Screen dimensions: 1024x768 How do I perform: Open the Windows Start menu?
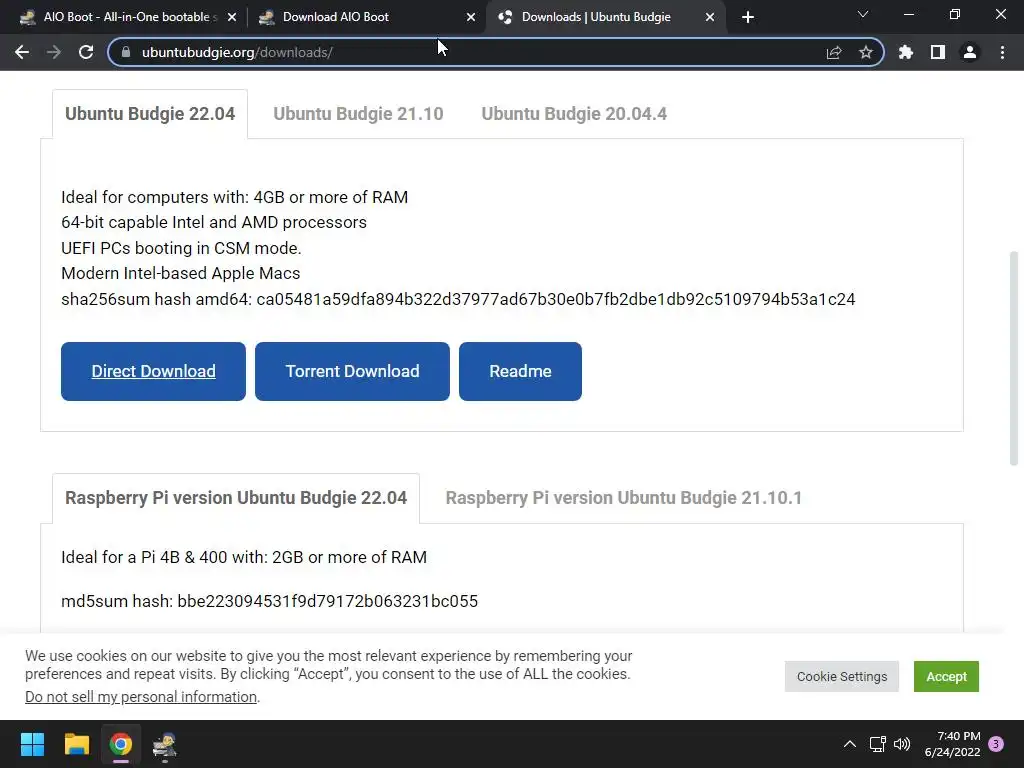point(32,744)
